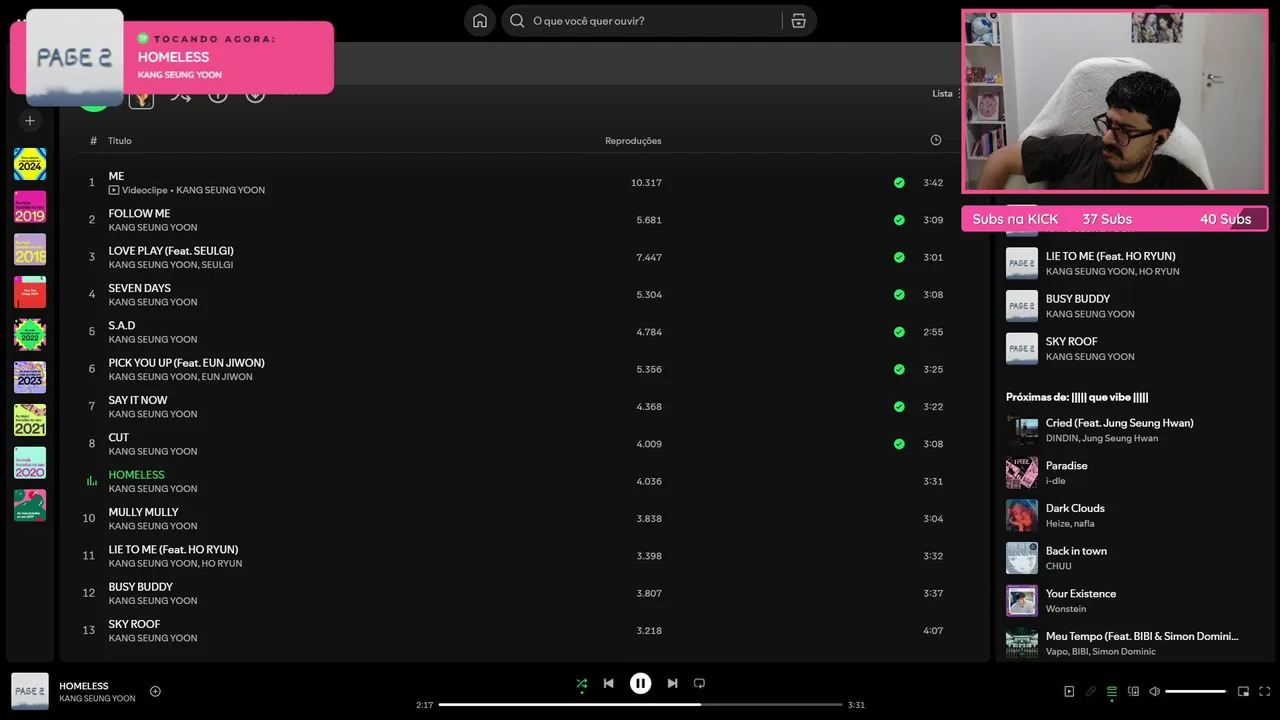Toggle saved check for S.A.D

(899, 332)
